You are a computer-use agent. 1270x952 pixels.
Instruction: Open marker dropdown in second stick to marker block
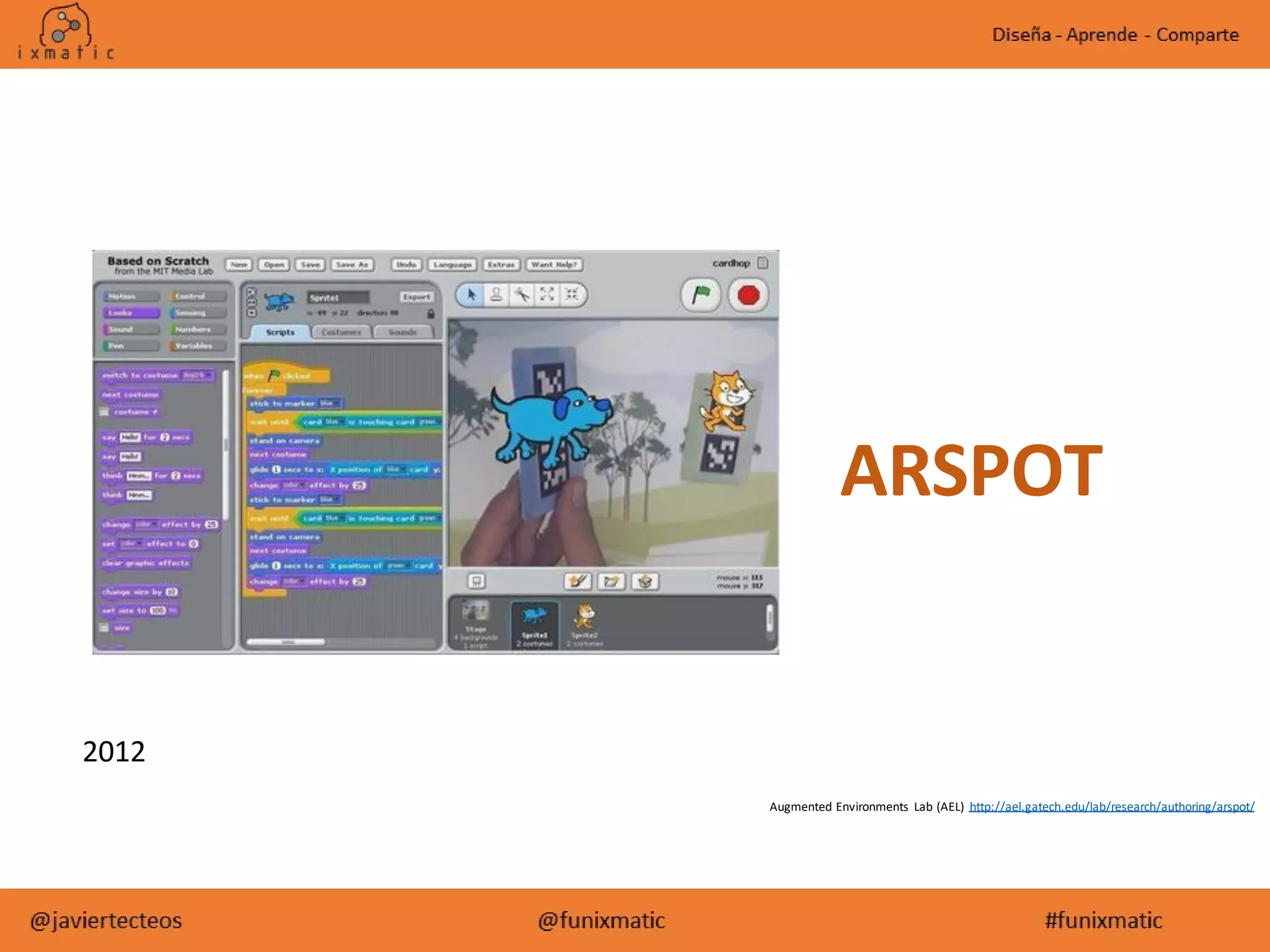tap(329, 500)
